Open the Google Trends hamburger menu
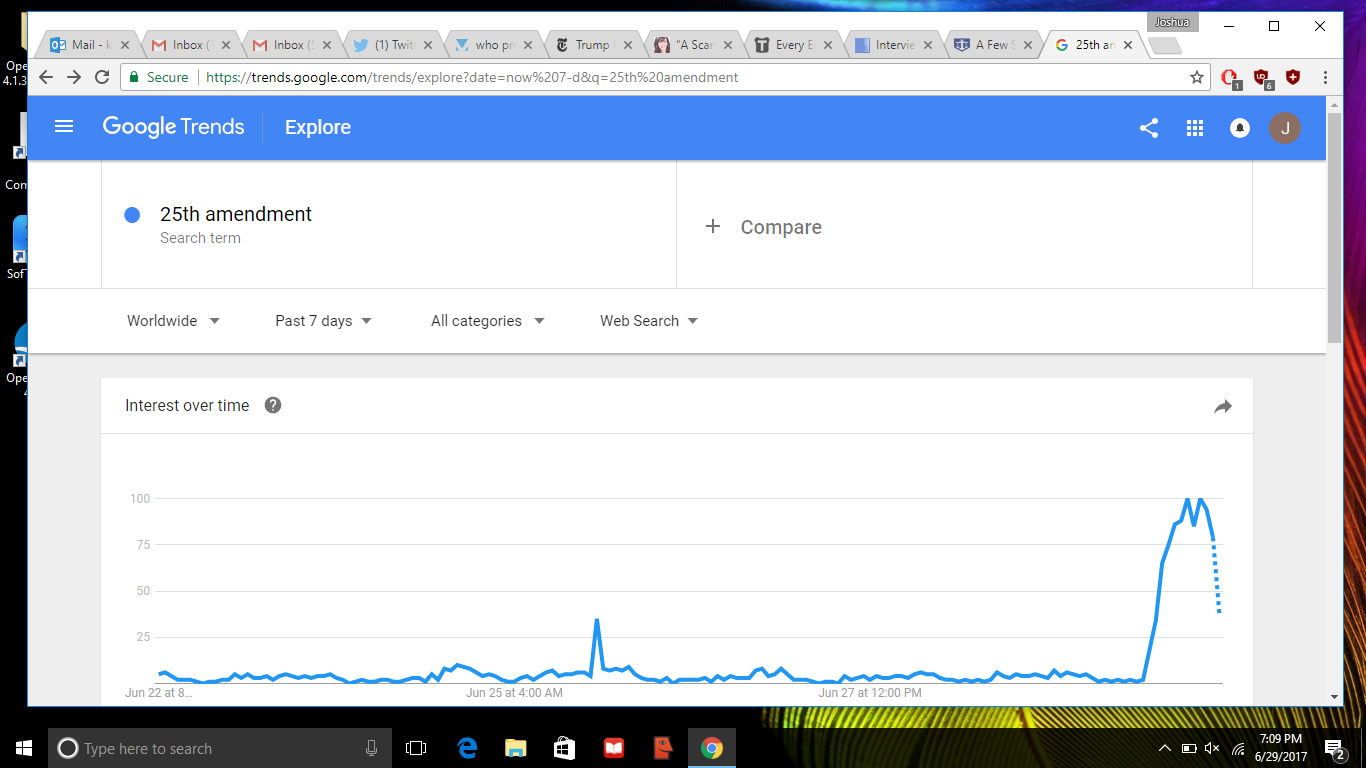1366x768 pixels. 64,127
